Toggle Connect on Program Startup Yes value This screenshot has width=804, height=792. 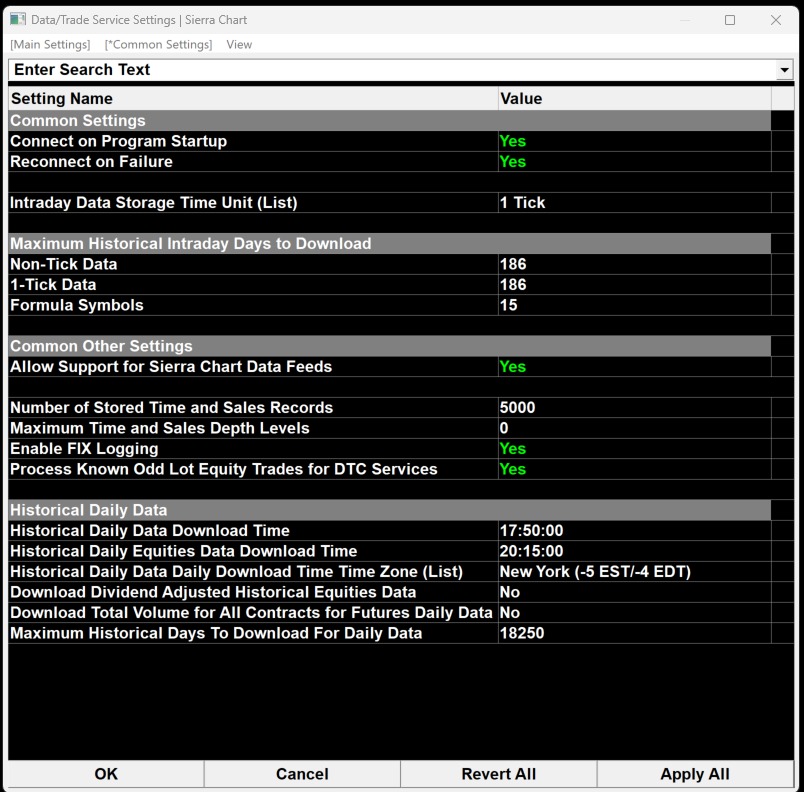634,141
